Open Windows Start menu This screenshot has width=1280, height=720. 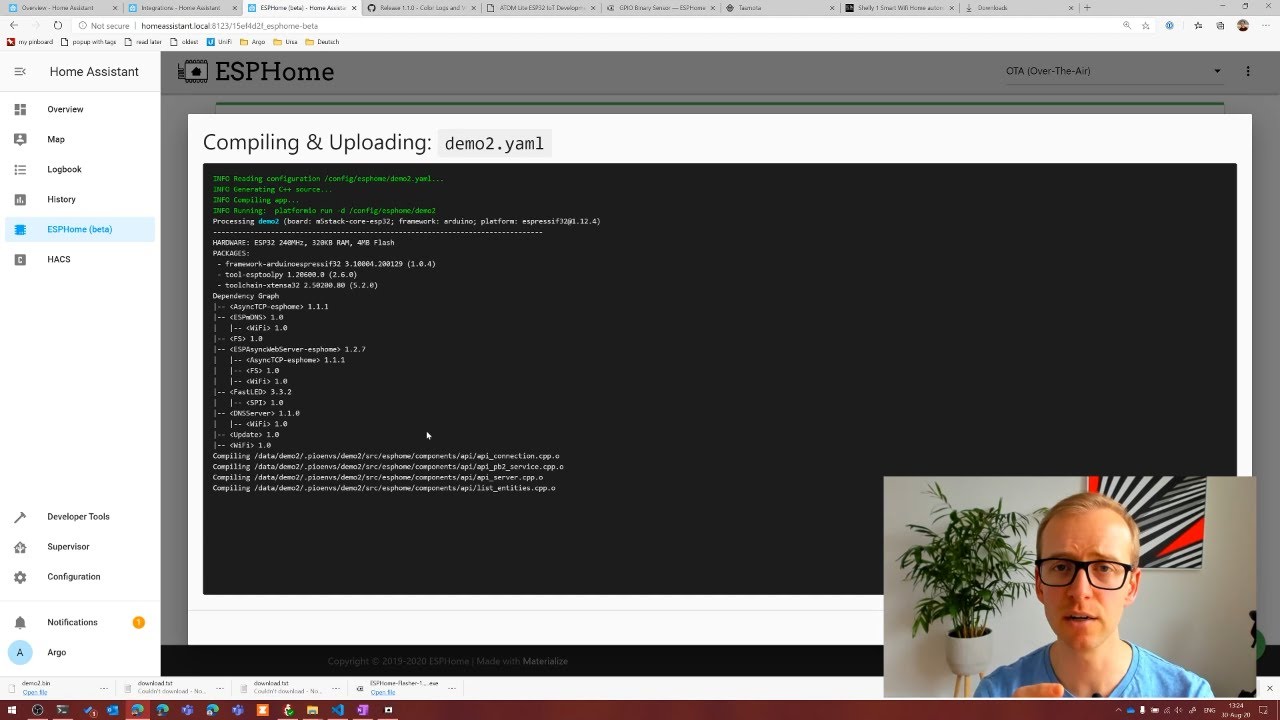pos(12,710)
